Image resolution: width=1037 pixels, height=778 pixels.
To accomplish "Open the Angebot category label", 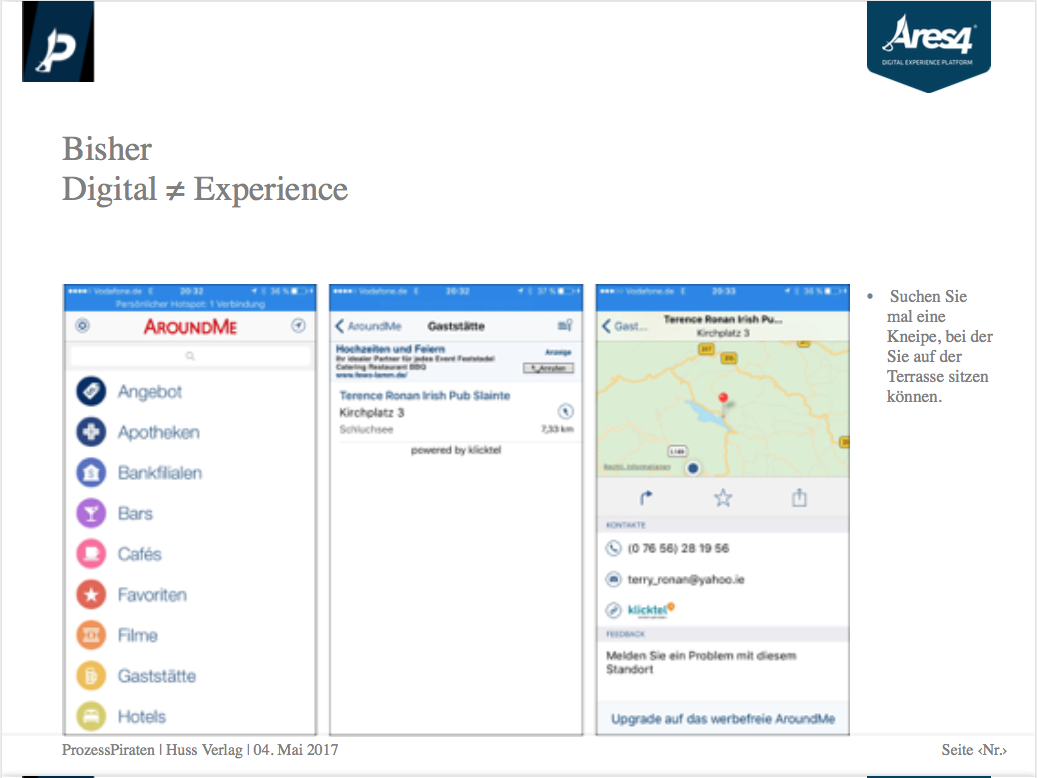I will pyautogui.click(x=149, y=392).
